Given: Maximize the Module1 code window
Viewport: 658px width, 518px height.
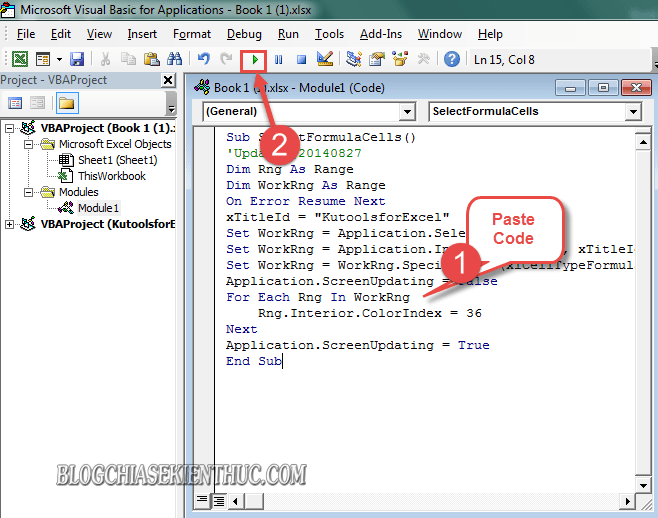Looking at the screenshot, I should coord(603,88).
